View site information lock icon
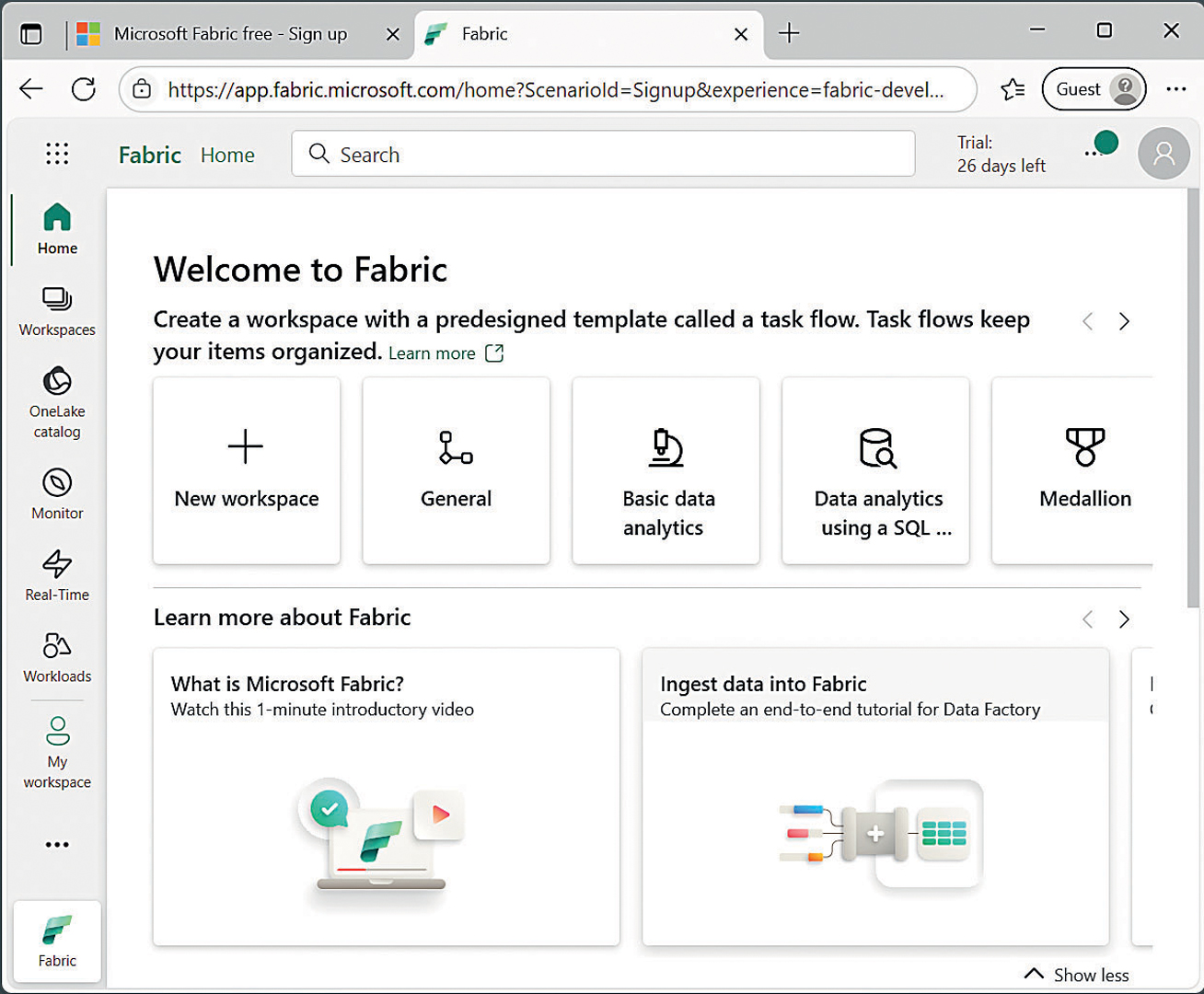The height and width of the screenshot is (994, 1204). coord(142,89)
